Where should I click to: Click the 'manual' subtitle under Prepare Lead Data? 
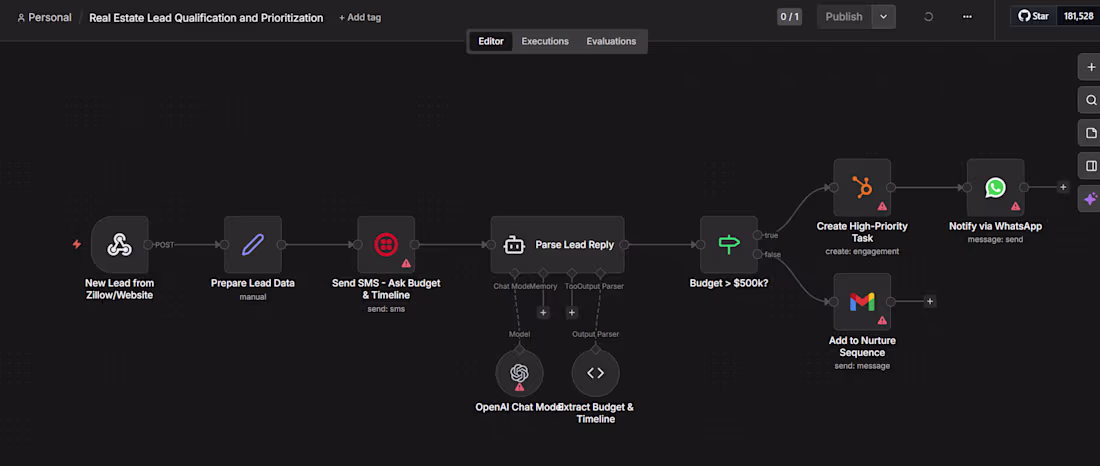(x=253, y=297)
